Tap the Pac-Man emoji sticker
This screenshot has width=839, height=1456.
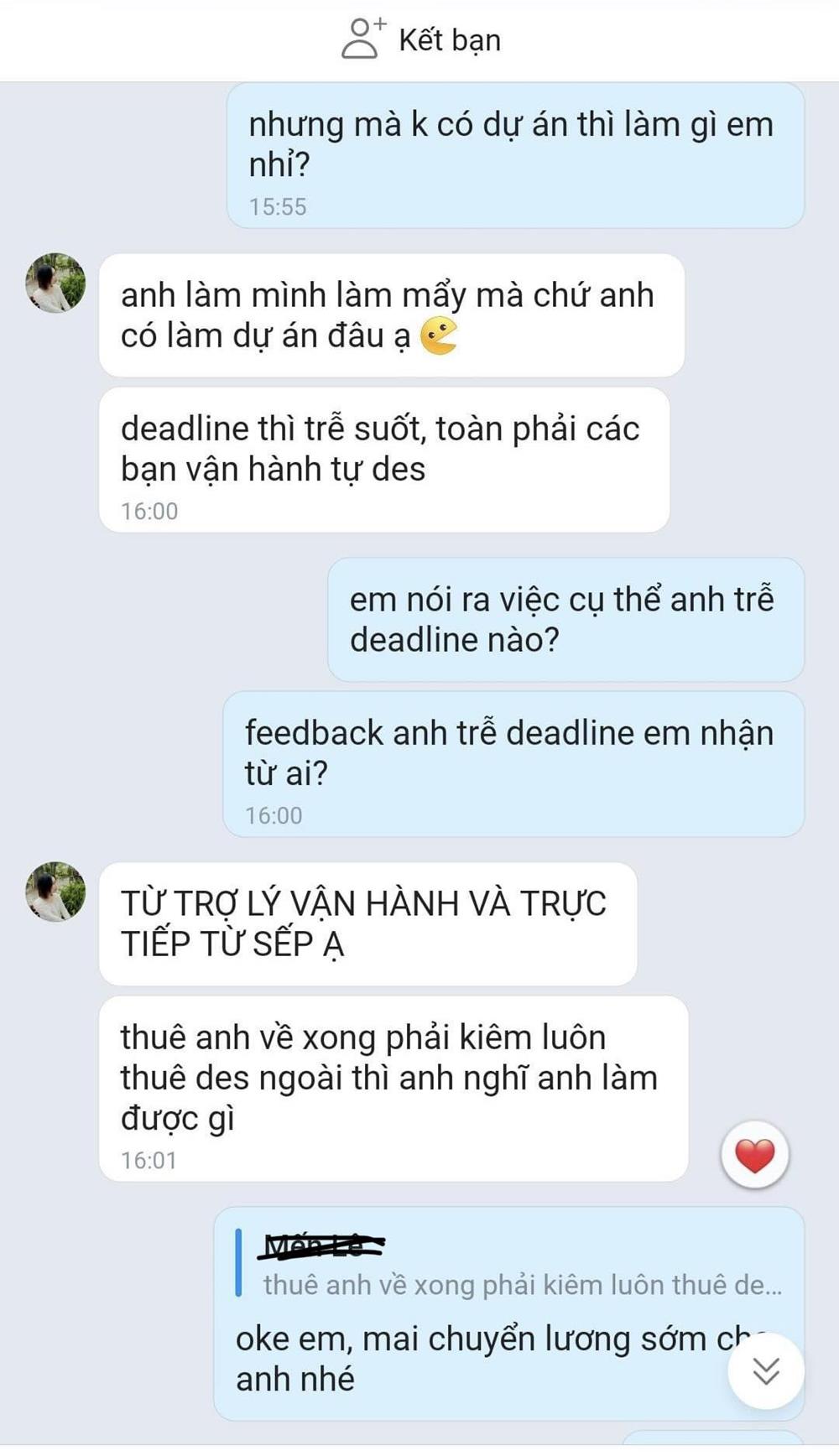pyautogui.click(x=438, y=336)
